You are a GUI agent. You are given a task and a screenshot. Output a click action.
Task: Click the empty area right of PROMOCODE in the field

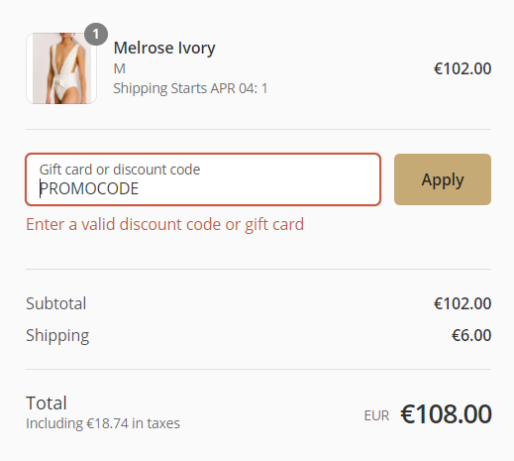(257, 189)
